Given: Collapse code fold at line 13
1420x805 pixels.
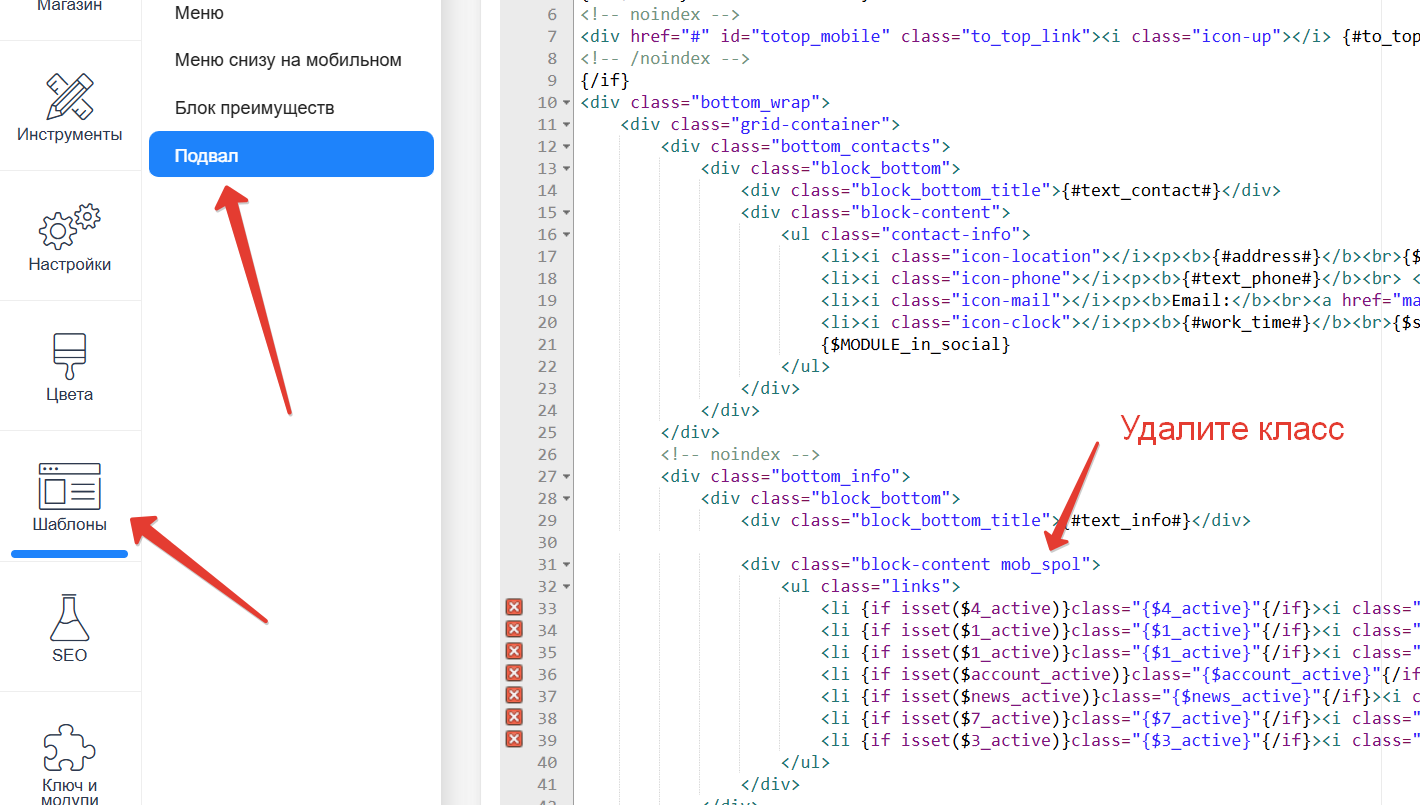Looking at the screenshot, I should coord(567,169).
